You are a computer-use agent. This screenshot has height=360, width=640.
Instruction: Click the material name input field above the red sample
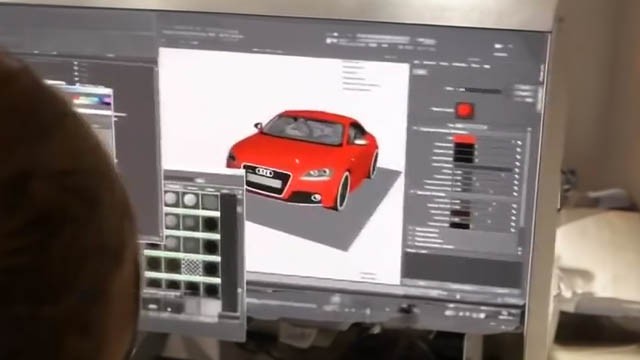(482, 91)
